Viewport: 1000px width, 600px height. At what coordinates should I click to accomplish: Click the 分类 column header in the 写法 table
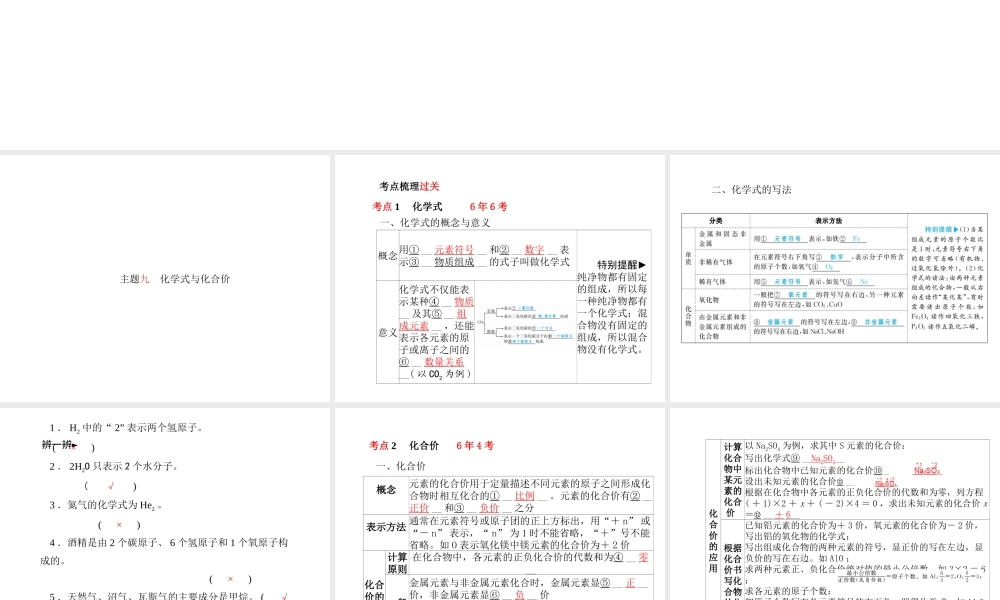(716, 221)
